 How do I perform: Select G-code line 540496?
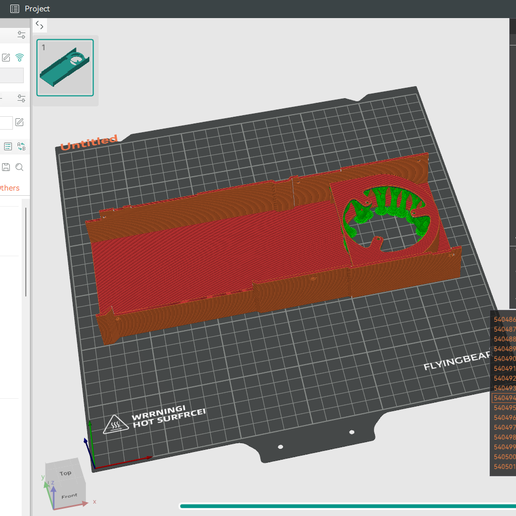point(504,418)
